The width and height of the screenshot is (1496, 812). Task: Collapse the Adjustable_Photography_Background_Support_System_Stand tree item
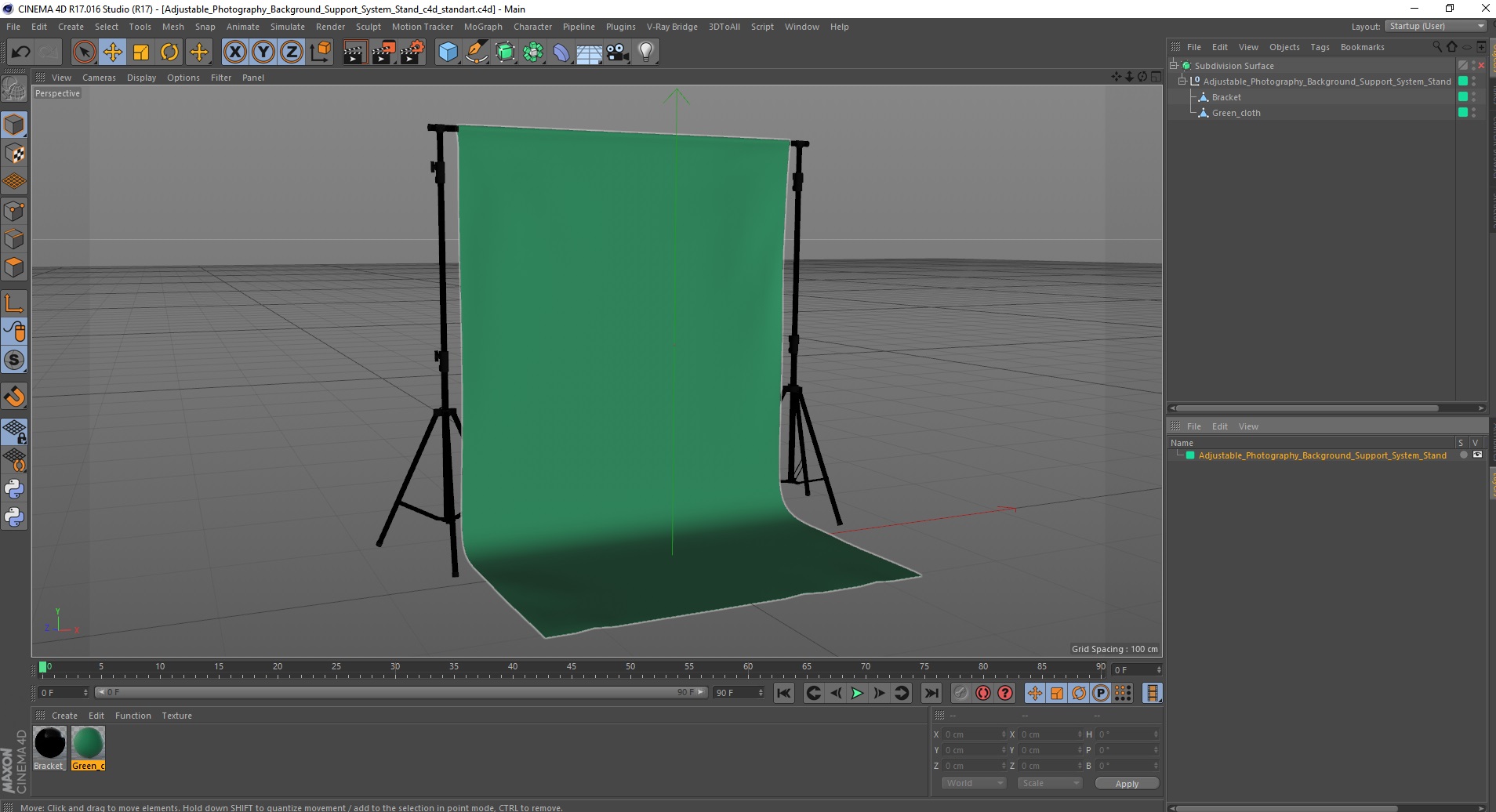(1182, 81)
